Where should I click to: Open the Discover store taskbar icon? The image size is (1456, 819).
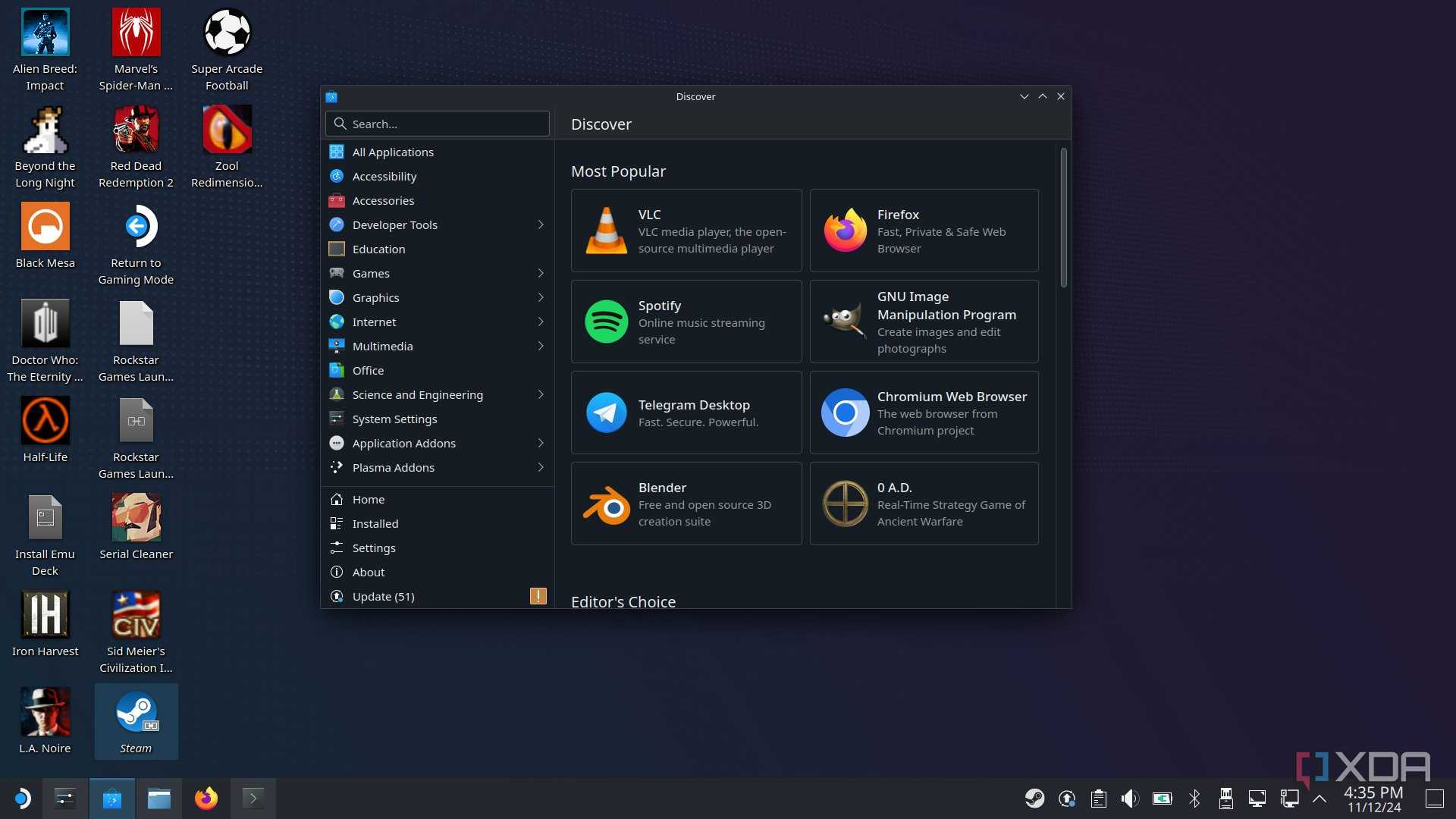click(x=112, y=799)
